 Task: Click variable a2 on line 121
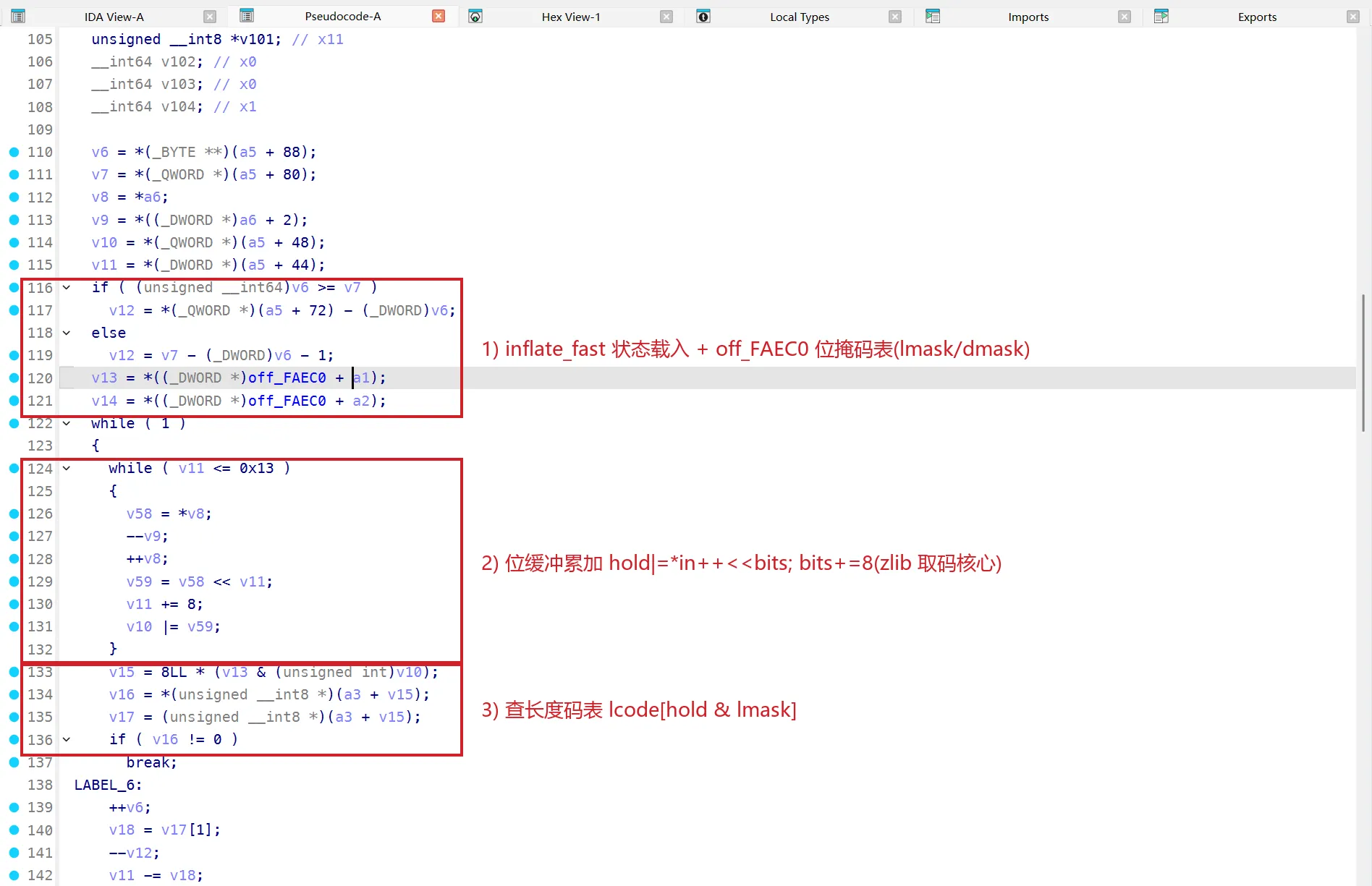(361, 401)
